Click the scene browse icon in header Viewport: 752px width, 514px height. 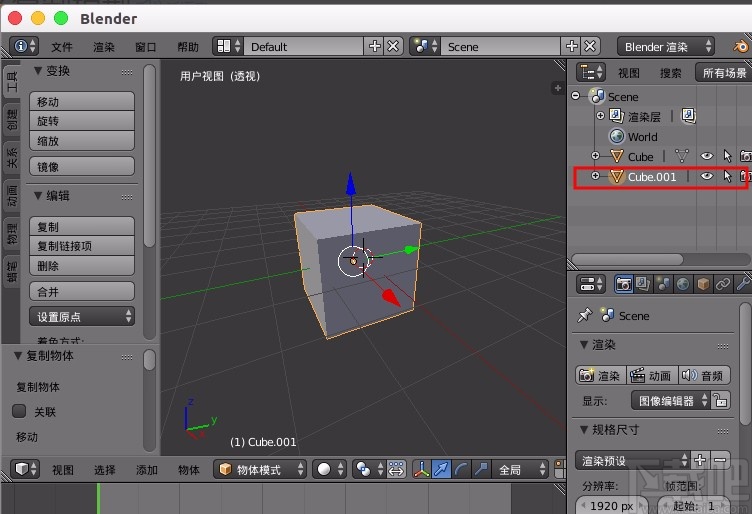point(425,47)
